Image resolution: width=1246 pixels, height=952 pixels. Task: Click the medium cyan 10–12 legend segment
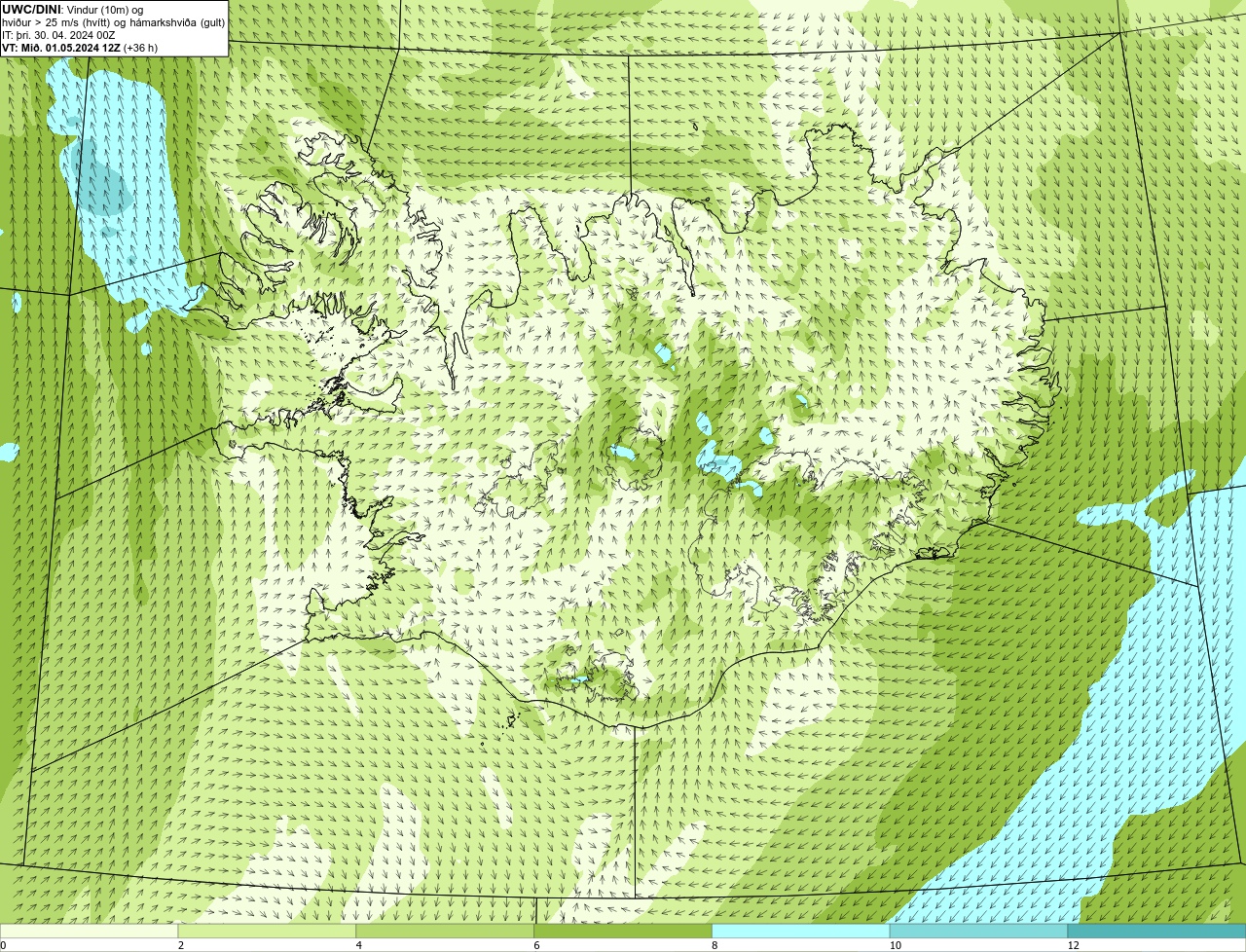979,931
